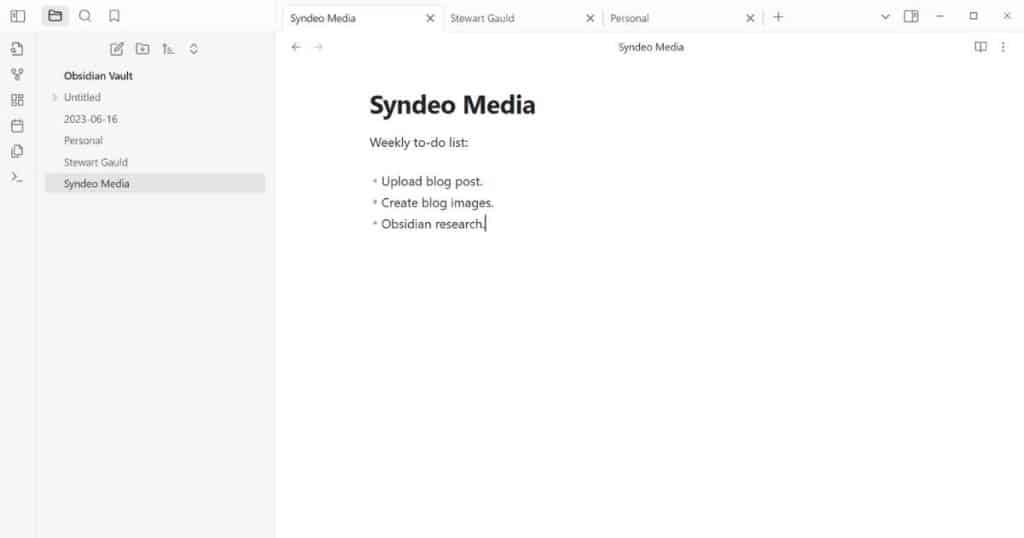Viewport: 1024px width, 538px height.
Task: Open the bookmarks icon
Action: coord(114,16)
